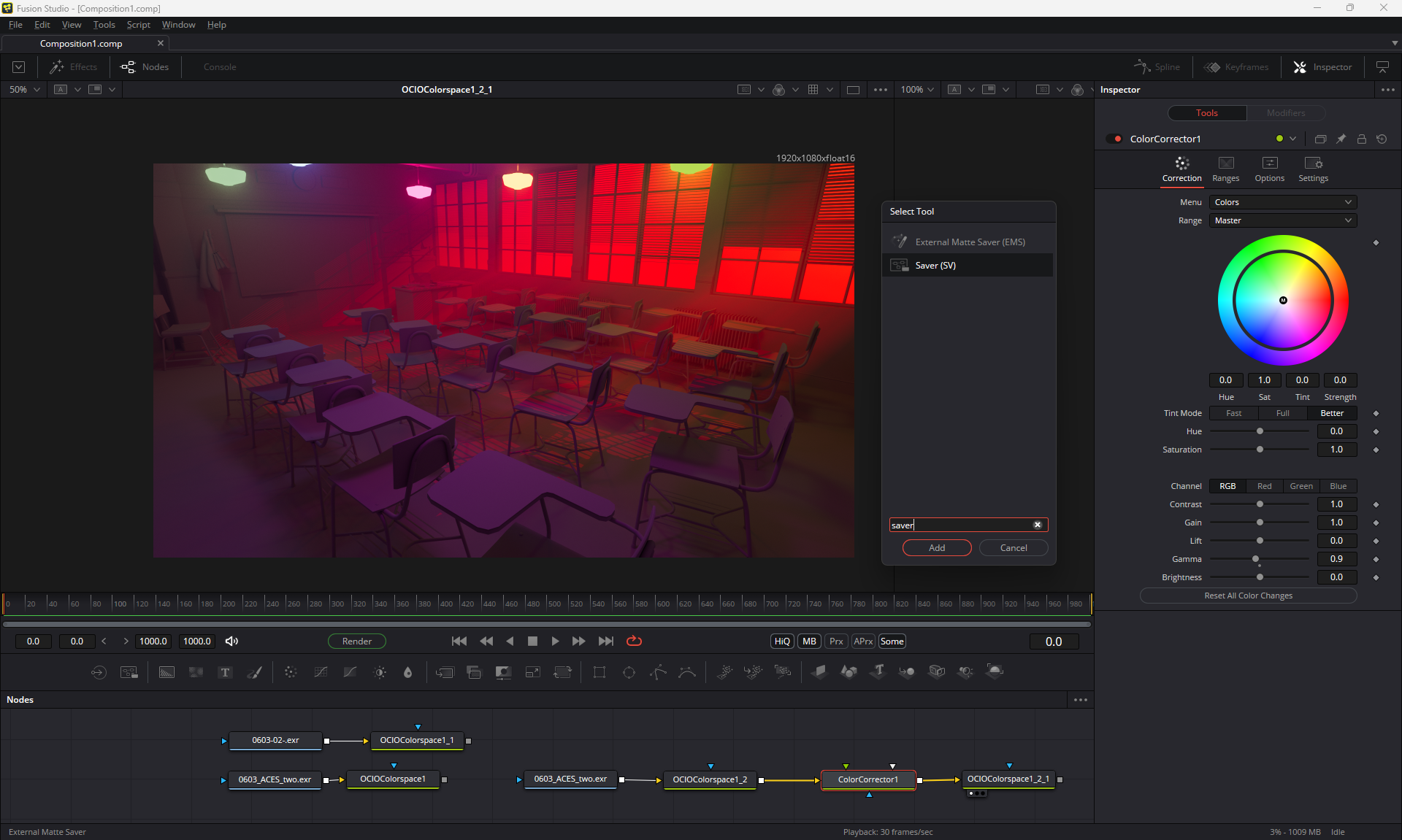This screenshot has width=1402, height=840.
Task: Add a Rectangle mask tool
Action: pyautogui.click(x=599, y=672)
